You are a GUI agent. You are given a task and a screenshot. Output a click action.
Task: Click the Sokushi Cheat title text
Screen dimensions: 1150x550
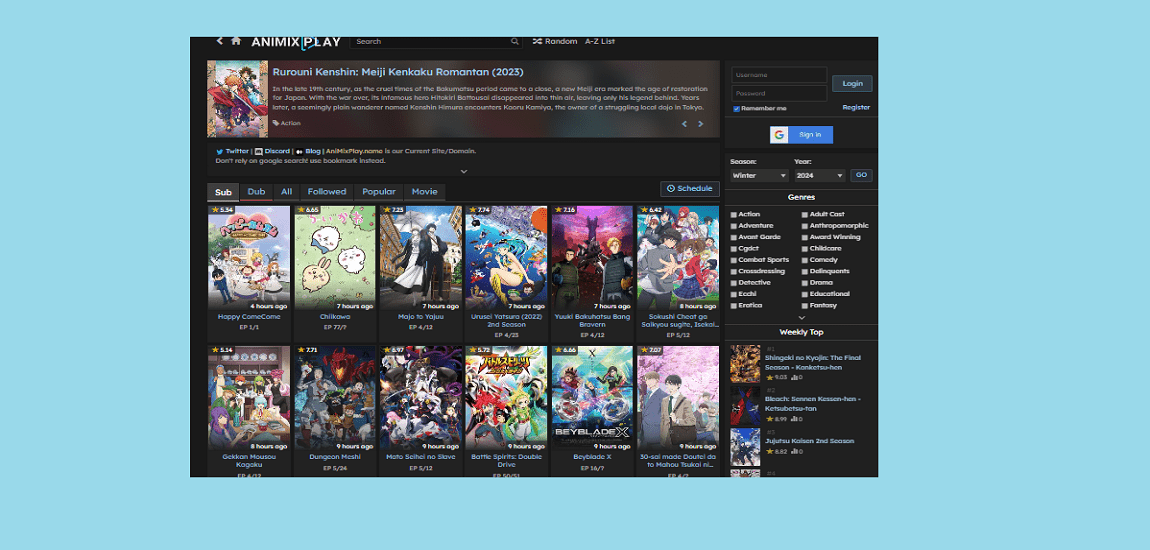[x=678, y=320]
